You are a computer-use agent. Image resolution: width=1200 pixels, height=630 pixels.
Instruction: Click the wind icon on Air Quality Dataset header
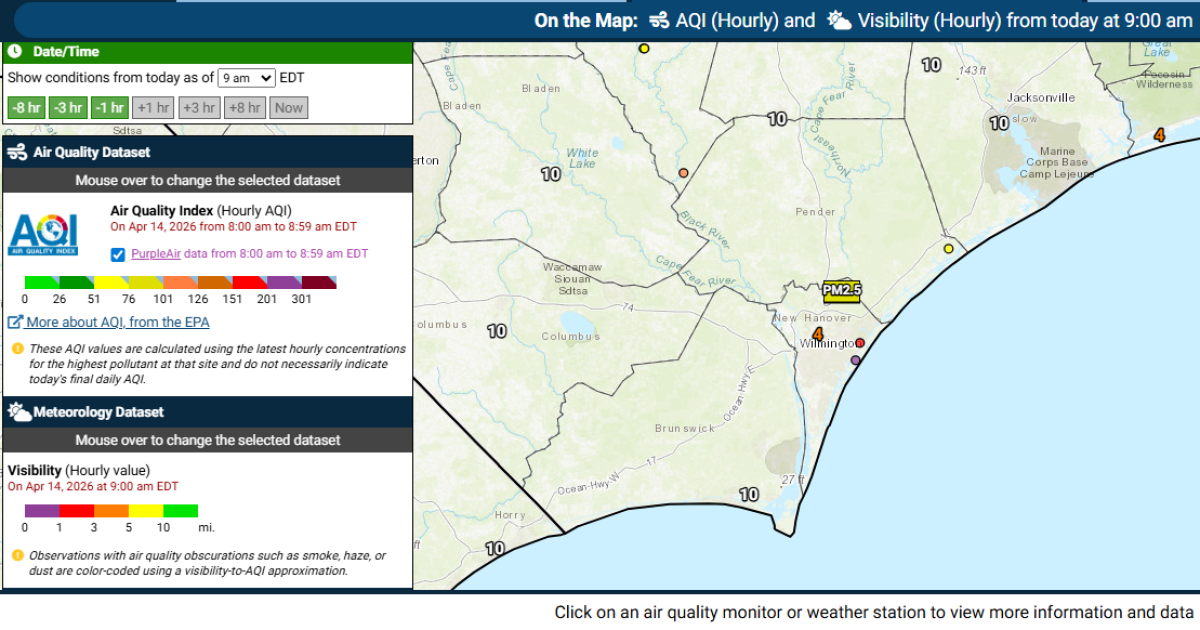tap(18, 152)
